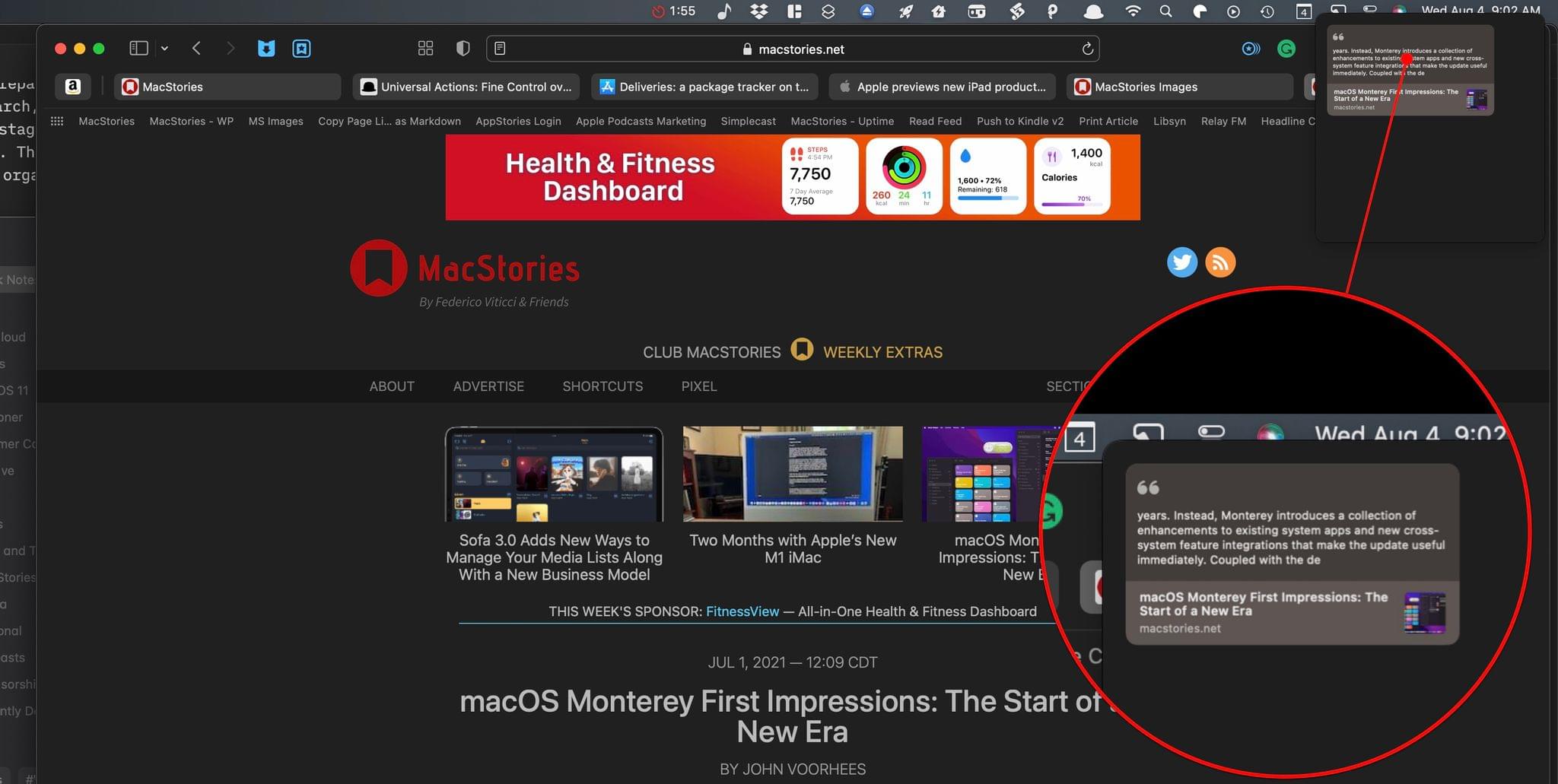Open the AppStories Login bookmark
This screenshot has width=1558, height=784.
[x=518, y=121]
